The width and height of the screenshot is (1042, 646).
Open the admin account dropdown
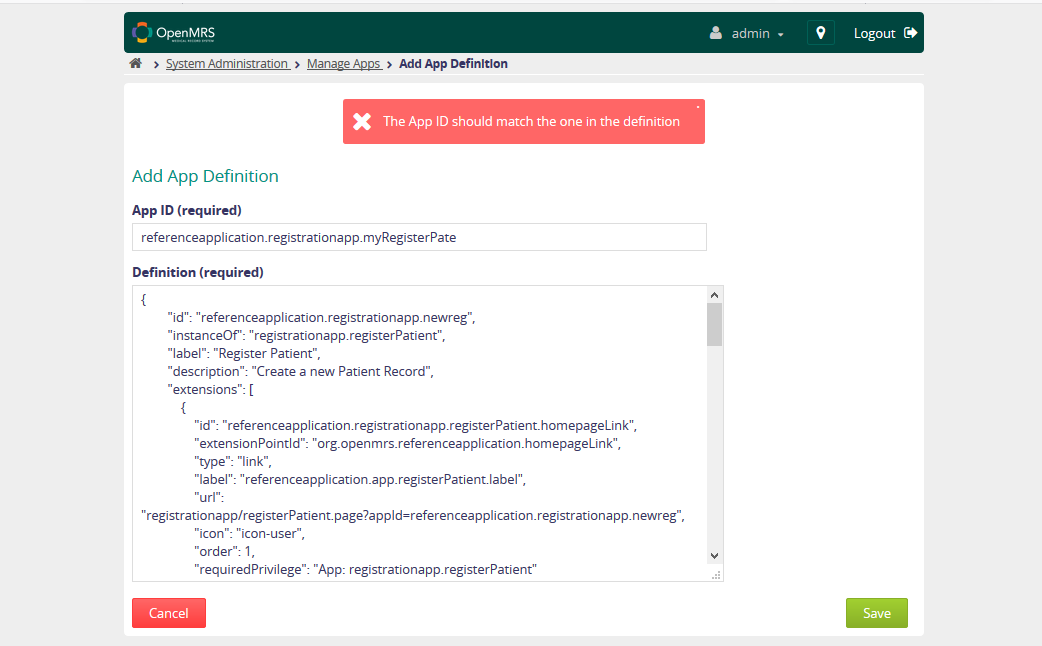[757, 33]
